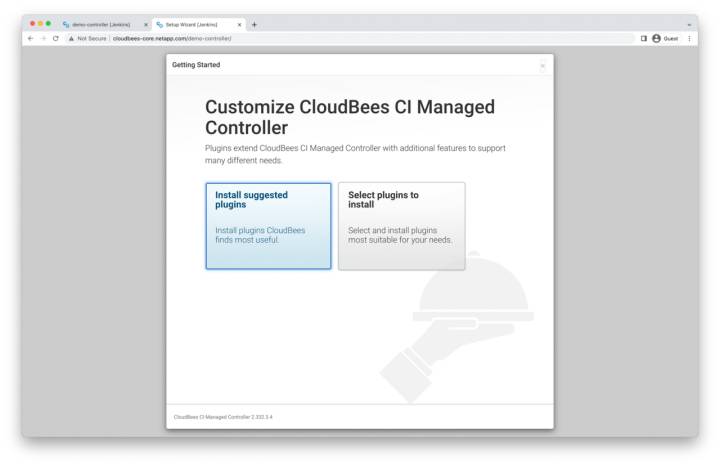Image resolution: width=720 pixels, height=467 pixels.
Task: Reload the current page
Action: [x=55, y=38]
